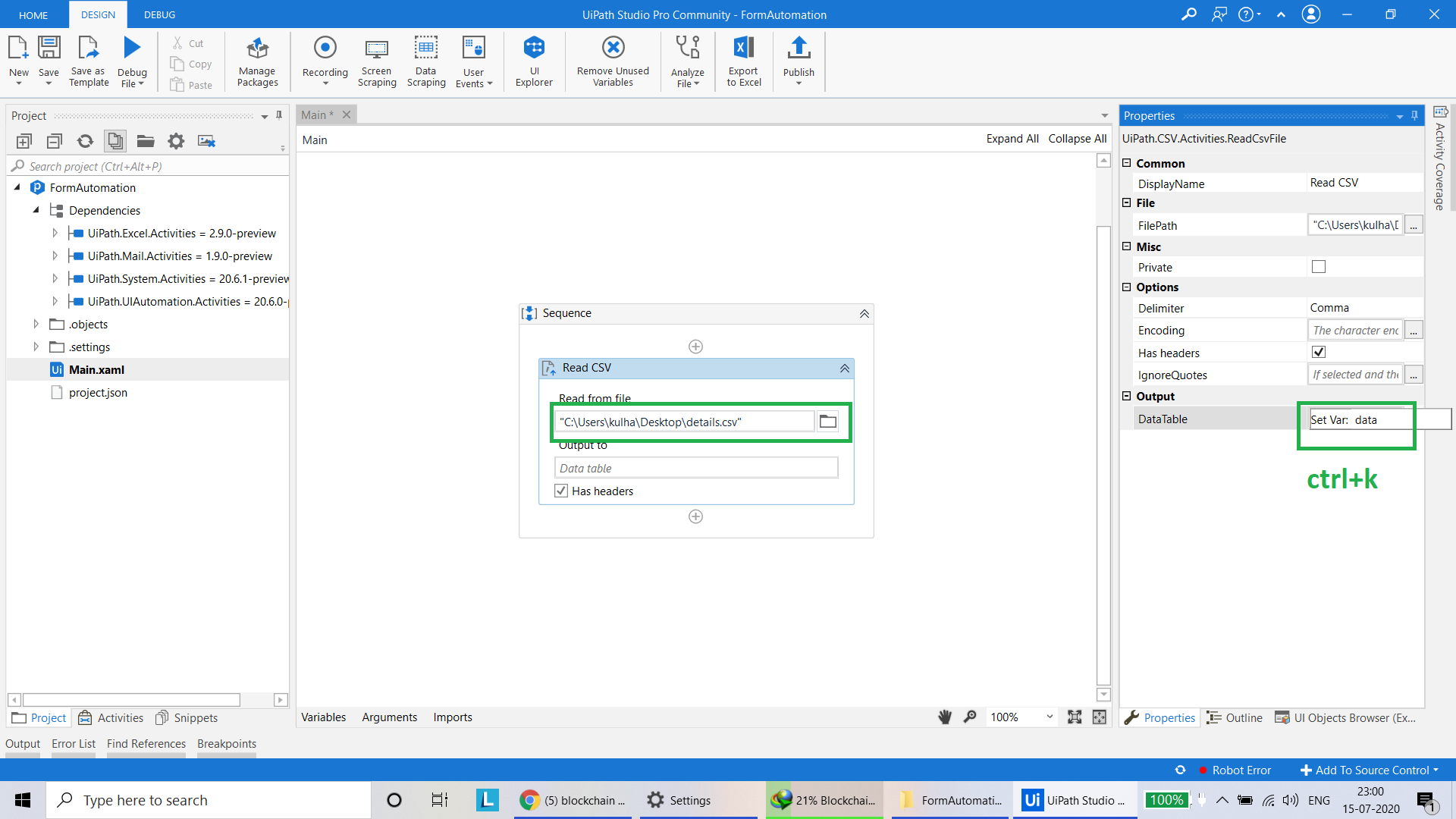Open project settings gear icon
The height and width of the screenshot is (819, 1456).
click(x=176, y=141)
